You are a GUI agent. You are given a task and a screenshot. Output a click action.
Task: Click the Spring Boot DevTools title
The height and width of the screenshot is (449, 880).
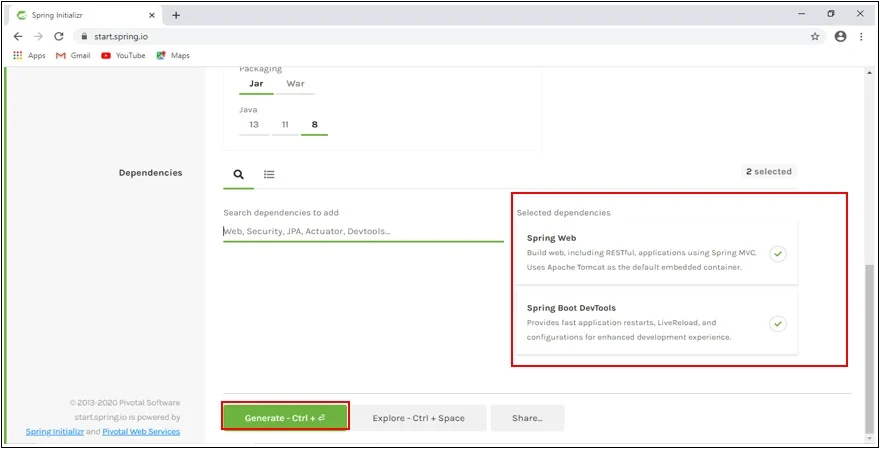[x=571, y=308]
